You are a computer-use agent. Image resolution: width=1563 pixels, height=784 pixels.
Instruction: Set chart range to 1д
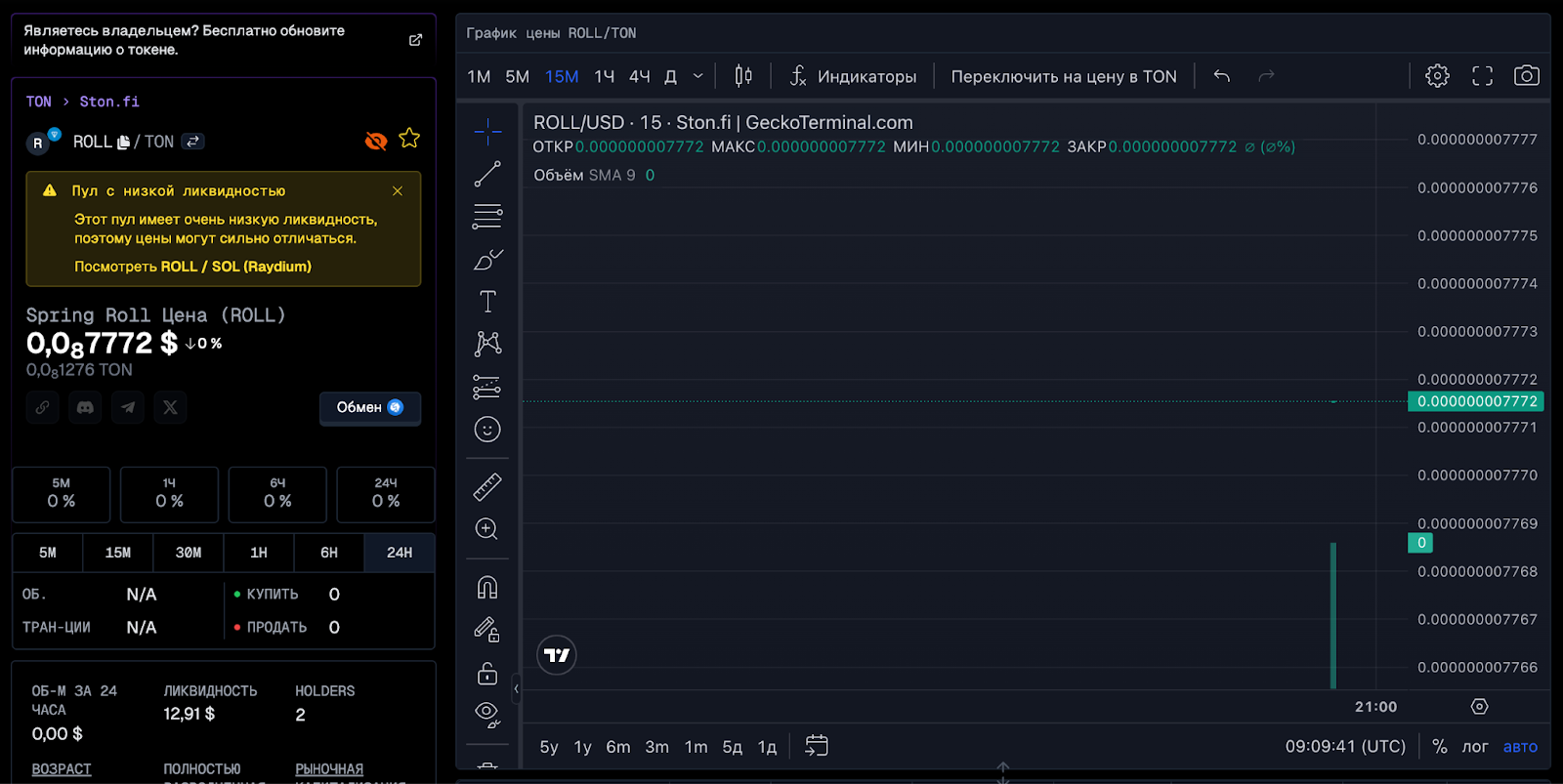pos(768,747)
